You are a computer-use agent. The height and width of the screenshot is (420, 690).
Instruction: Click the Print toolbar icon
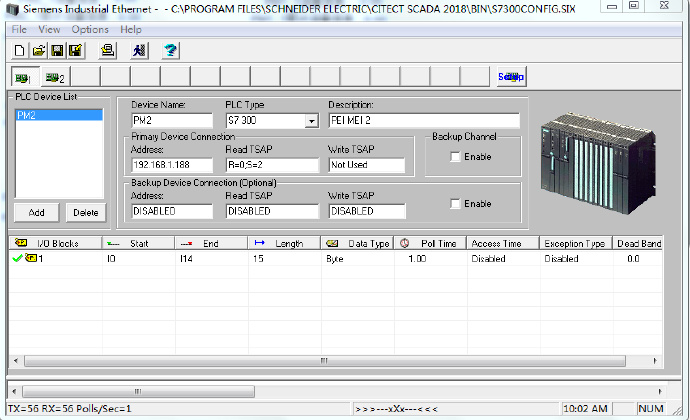pyautogui.click(x=107, y=51)
